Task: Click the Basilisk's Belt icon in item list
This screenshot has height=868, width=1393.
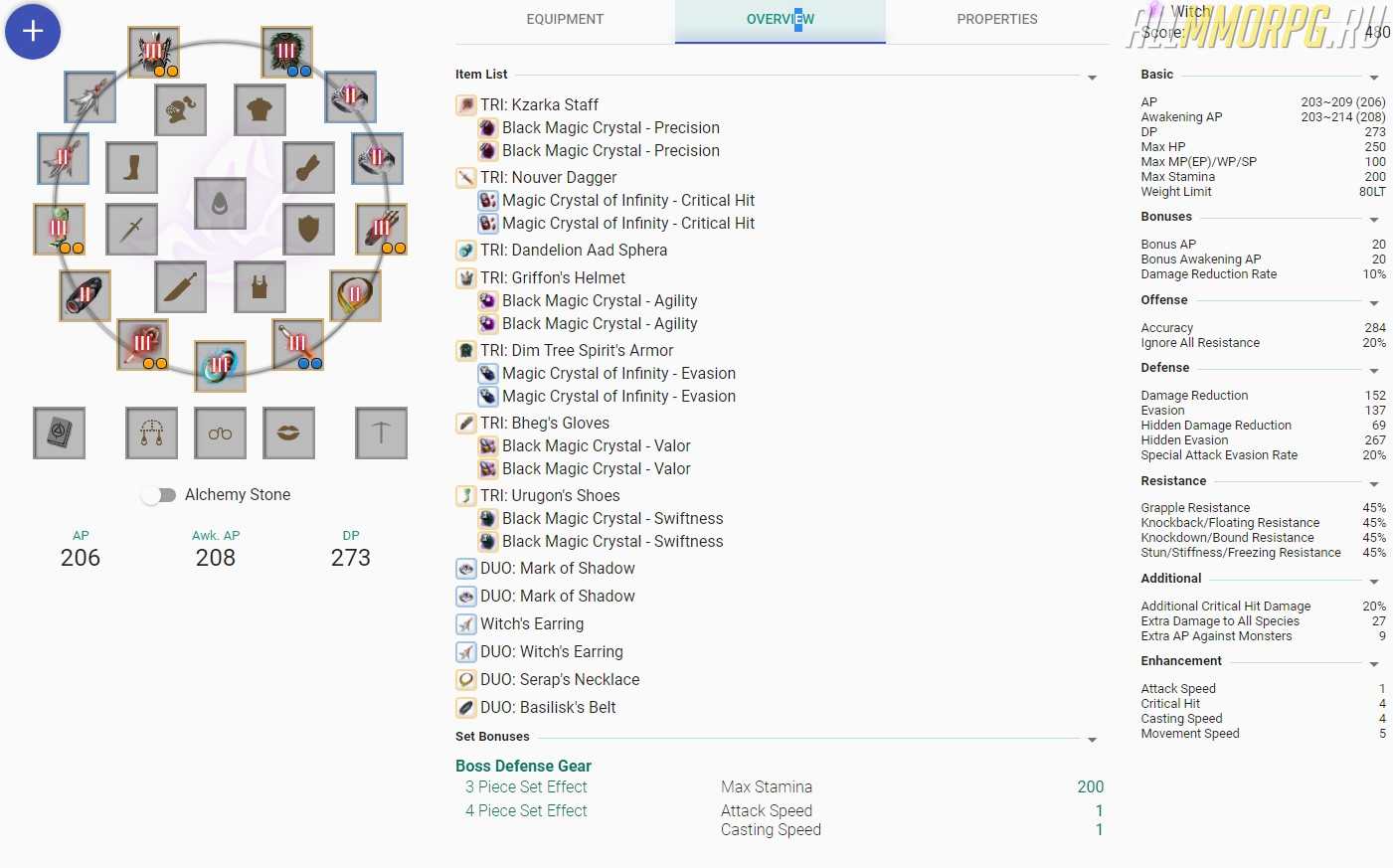Action: [x=465, y=707]
